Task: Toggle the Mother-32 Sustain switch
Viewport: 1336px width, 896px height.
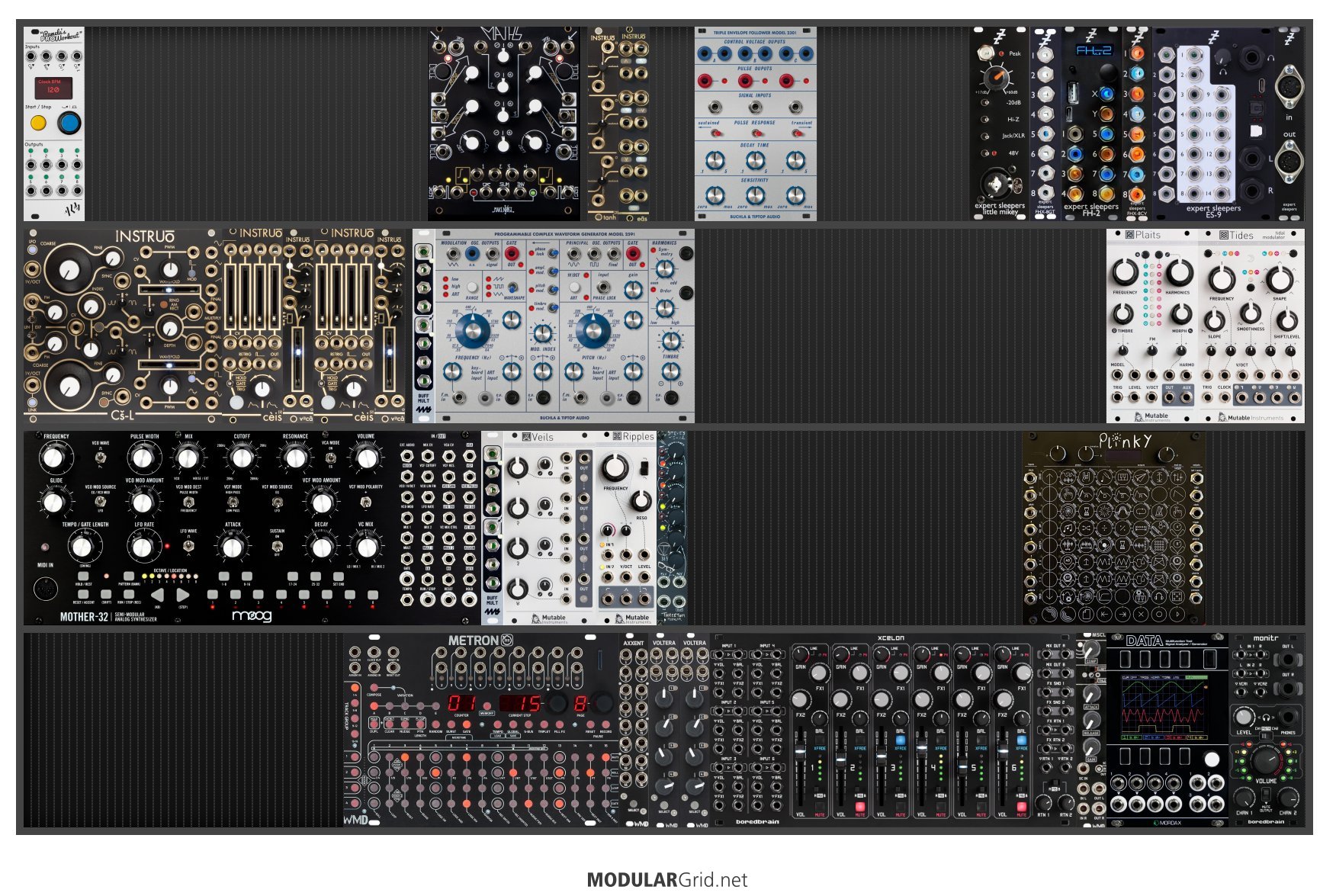Action: pyautogui.click(x=277, y=545)
